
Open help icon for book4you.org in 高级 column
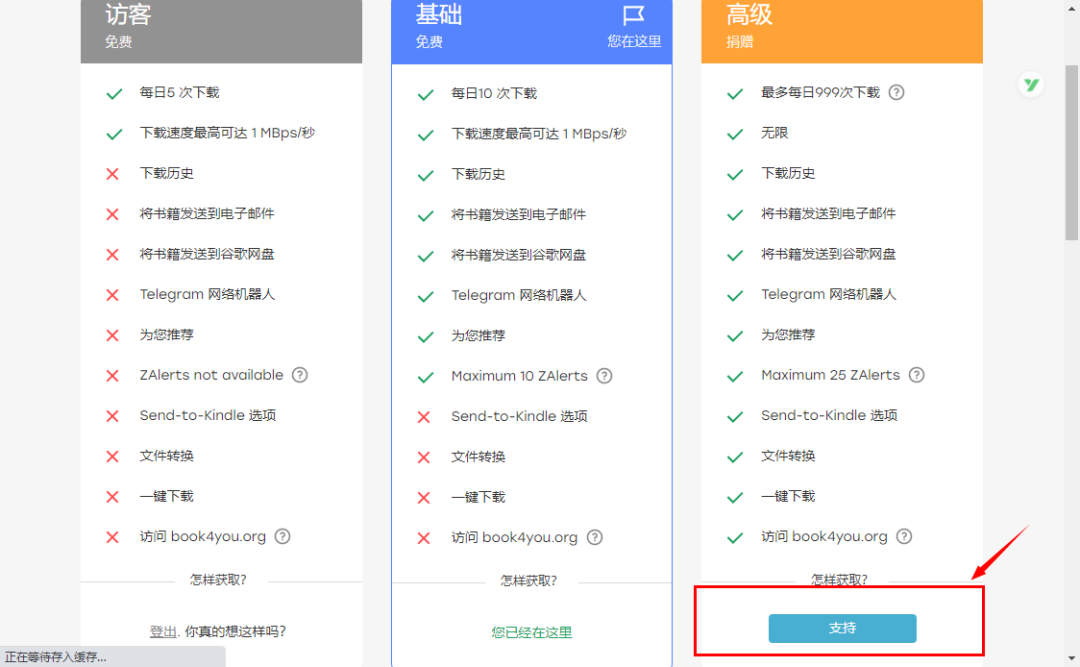(x=904, y=536)
